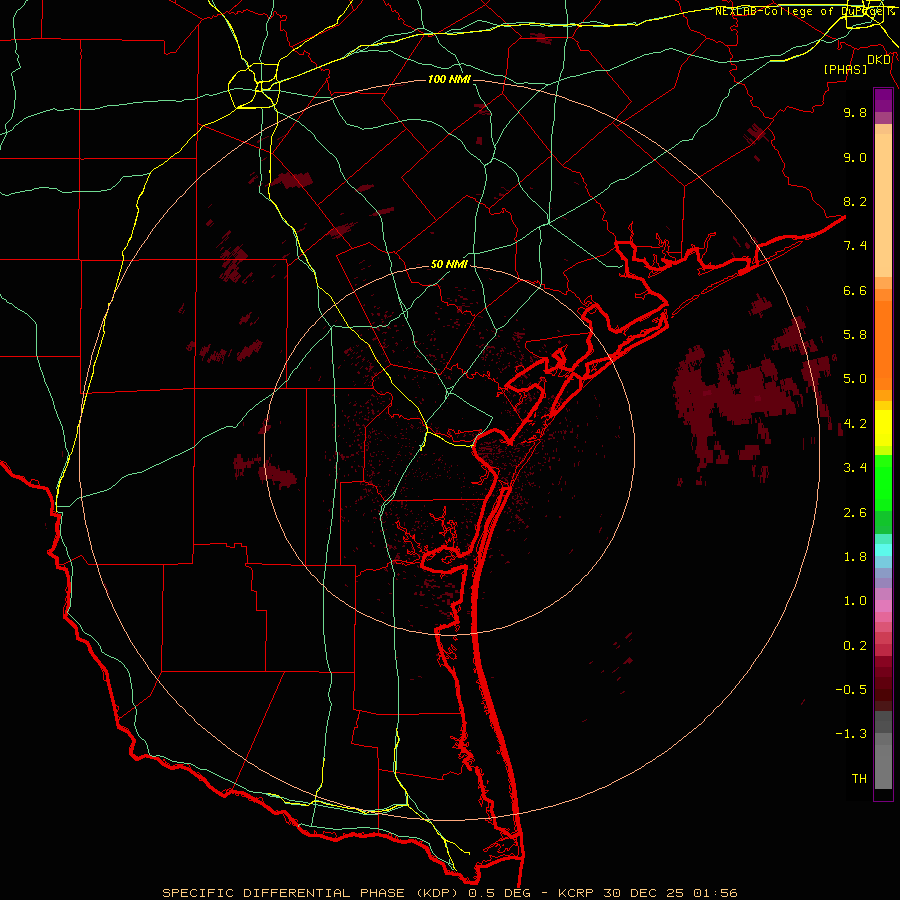Click the 5.8 color scale value

click(855, 335)
